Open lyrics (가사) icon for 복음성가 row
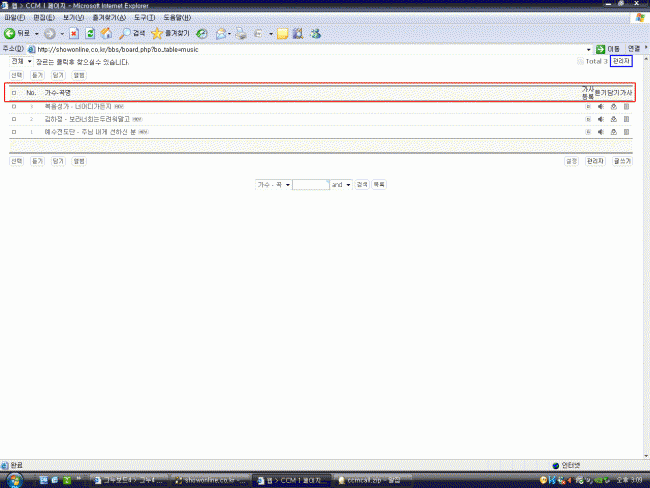Image resolution: width=650 pixels, height=488 pixels. point(626,107)
